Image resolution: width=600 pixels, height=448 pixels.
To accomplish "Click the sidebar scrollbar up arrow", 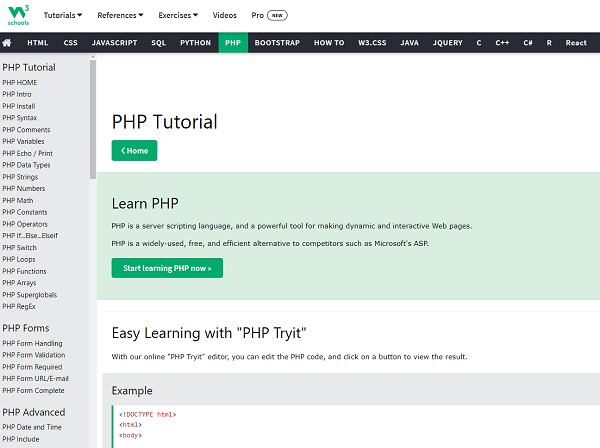I will [93, 57].
